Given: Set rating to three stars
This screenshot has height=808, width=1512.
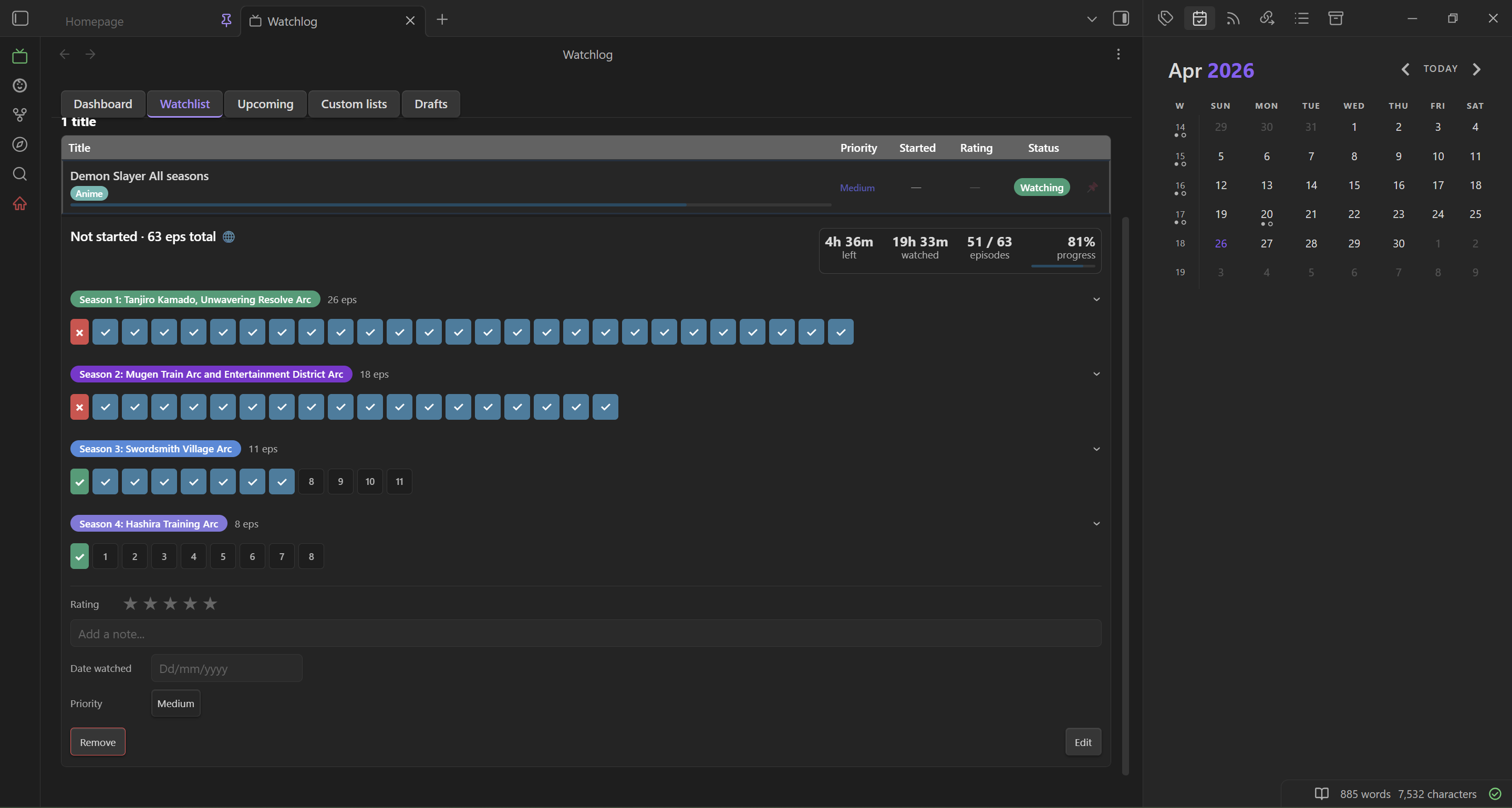Looking at the screenshot, I should pos(170,603).
